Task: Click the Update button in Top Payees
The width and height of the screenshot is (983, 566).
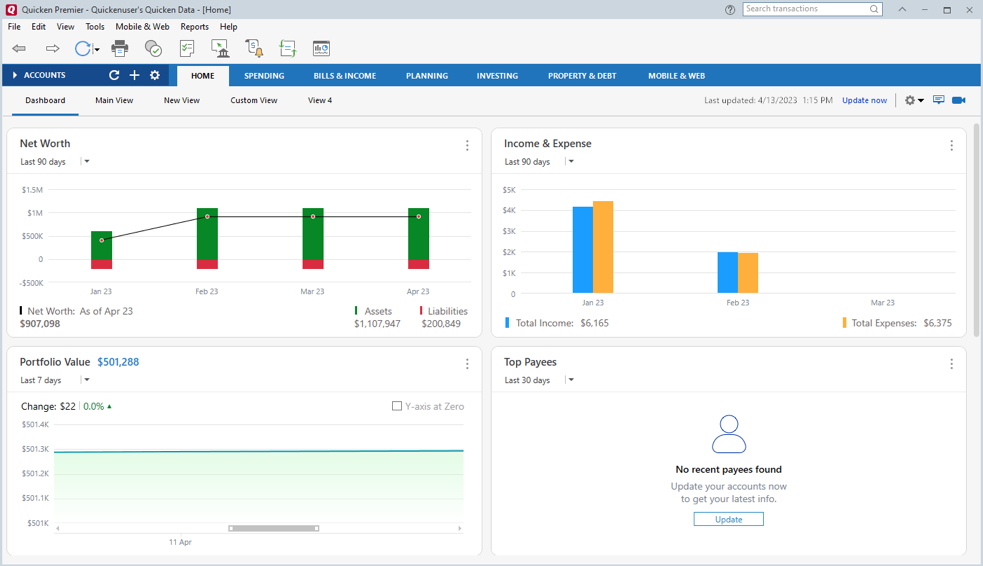Action: tap(728, 519)
